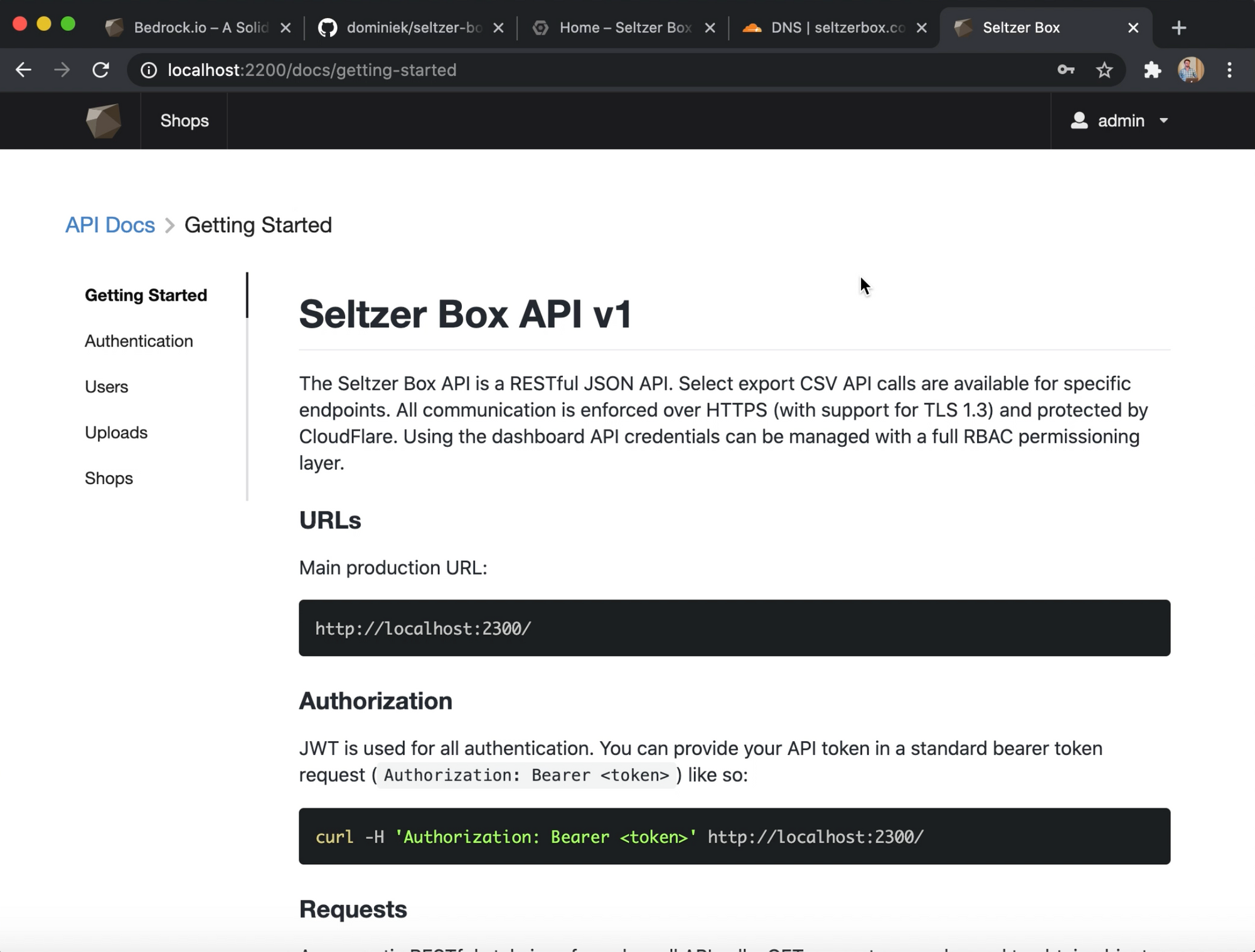Open the saved passwords key icon
The height and width of the screenshot is (952, 1255).
(1065, 70)
